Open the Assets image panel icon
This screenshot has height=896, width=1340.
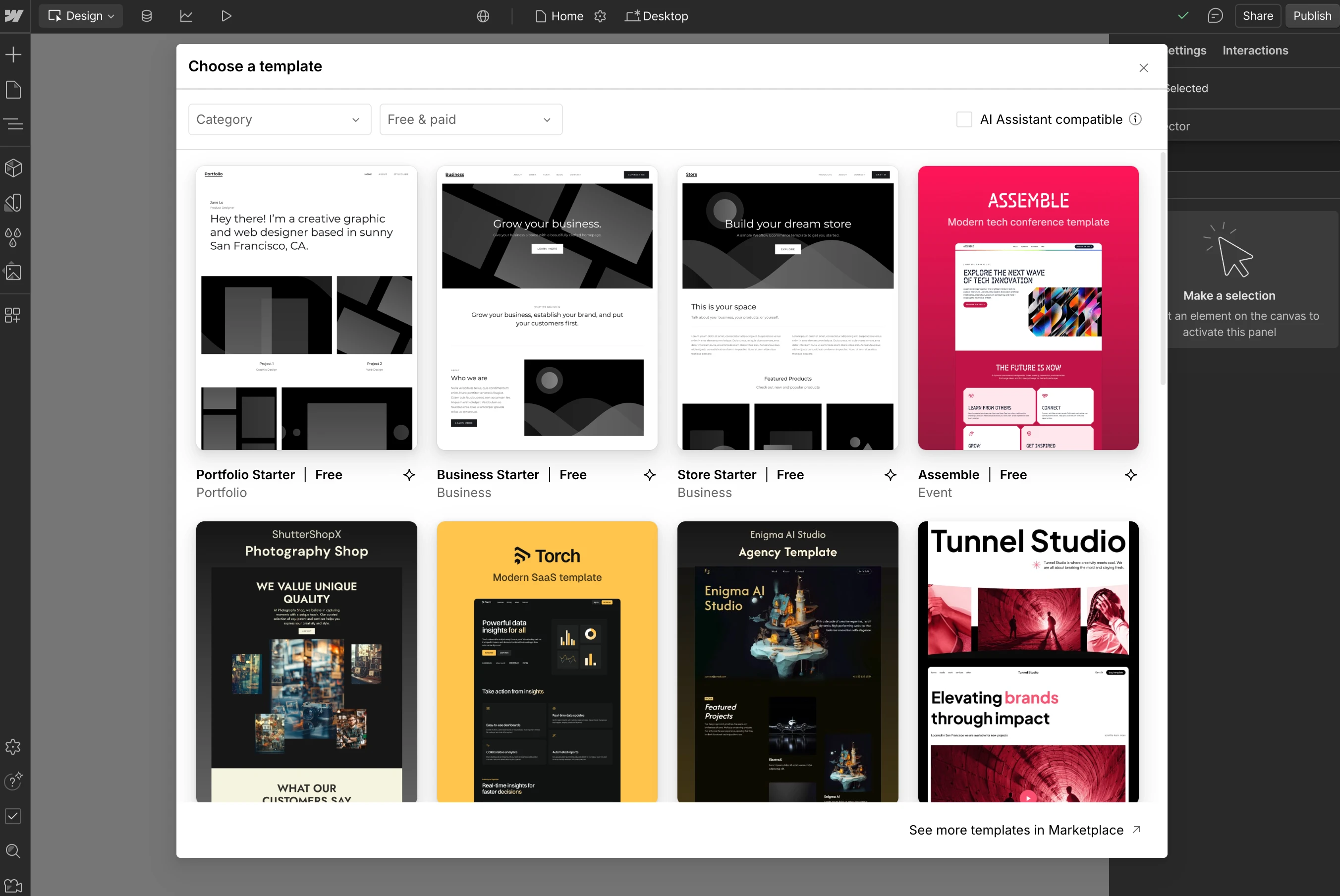tap(13, 272)
